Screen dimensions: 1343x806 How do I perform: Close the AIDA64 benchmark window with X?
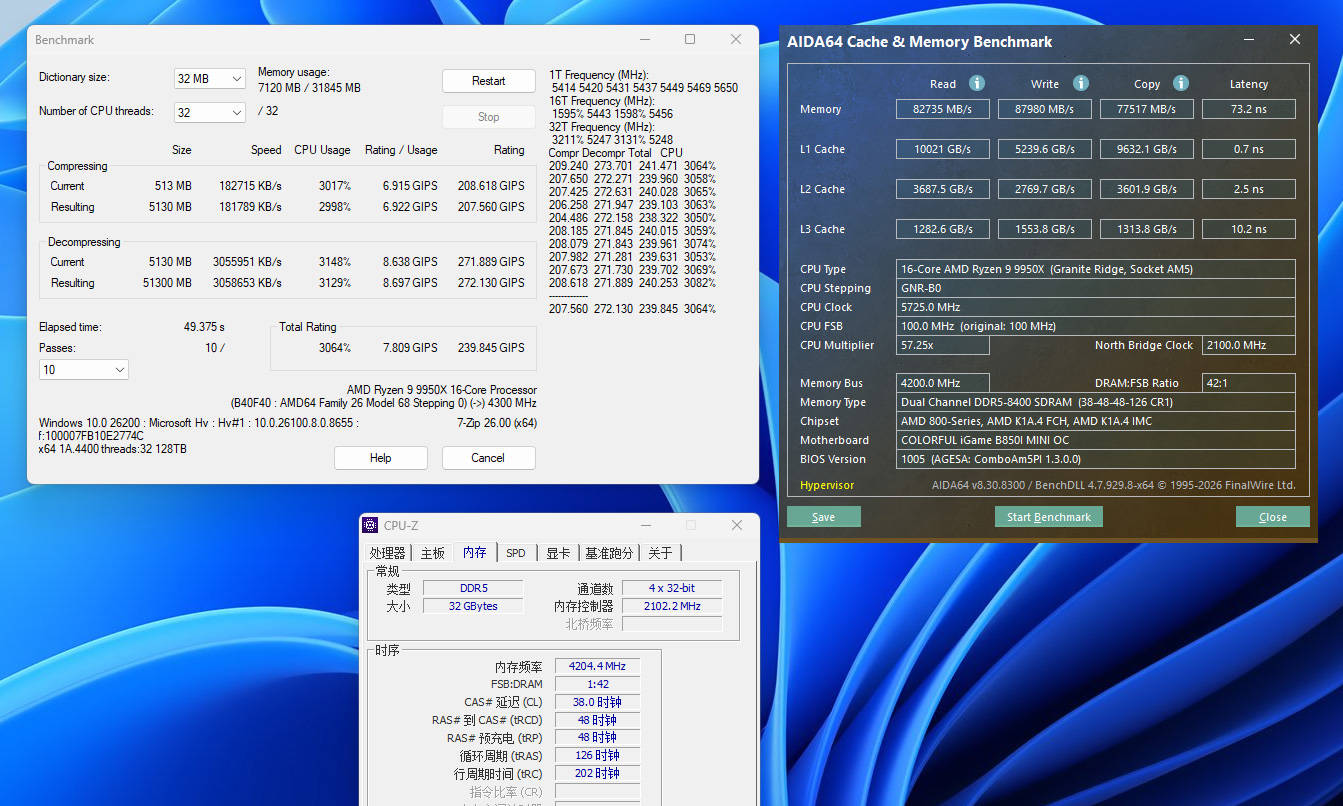pos(1295,40)
